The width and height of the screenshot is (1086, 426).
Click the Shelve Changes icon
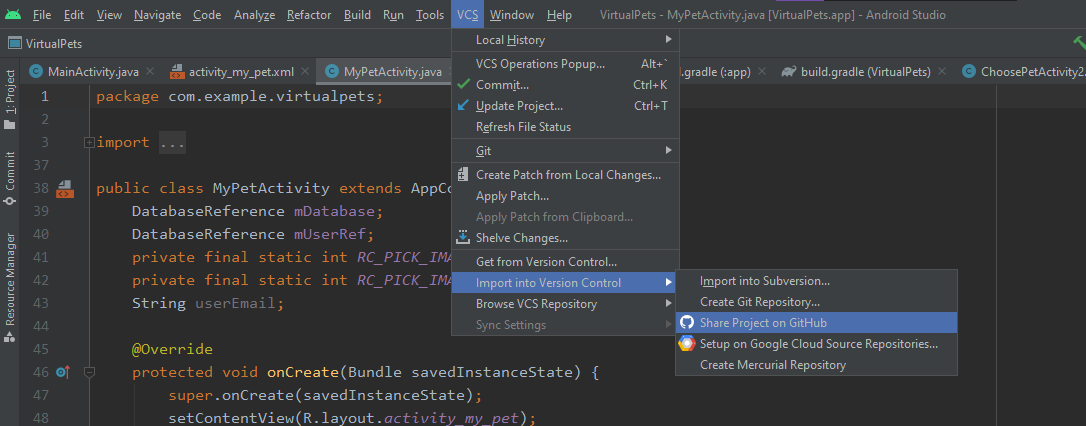463,238
